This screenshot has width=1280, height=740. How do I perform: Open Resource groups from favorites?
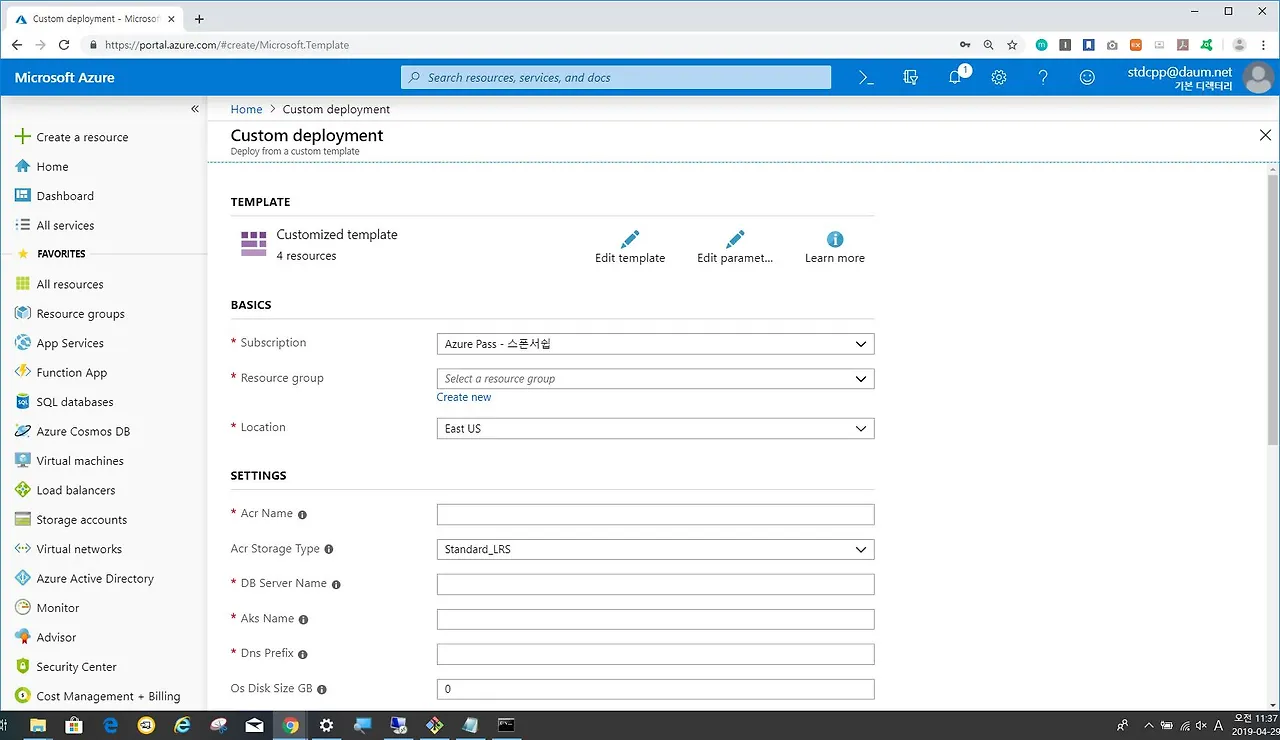(x=80, y=313)
